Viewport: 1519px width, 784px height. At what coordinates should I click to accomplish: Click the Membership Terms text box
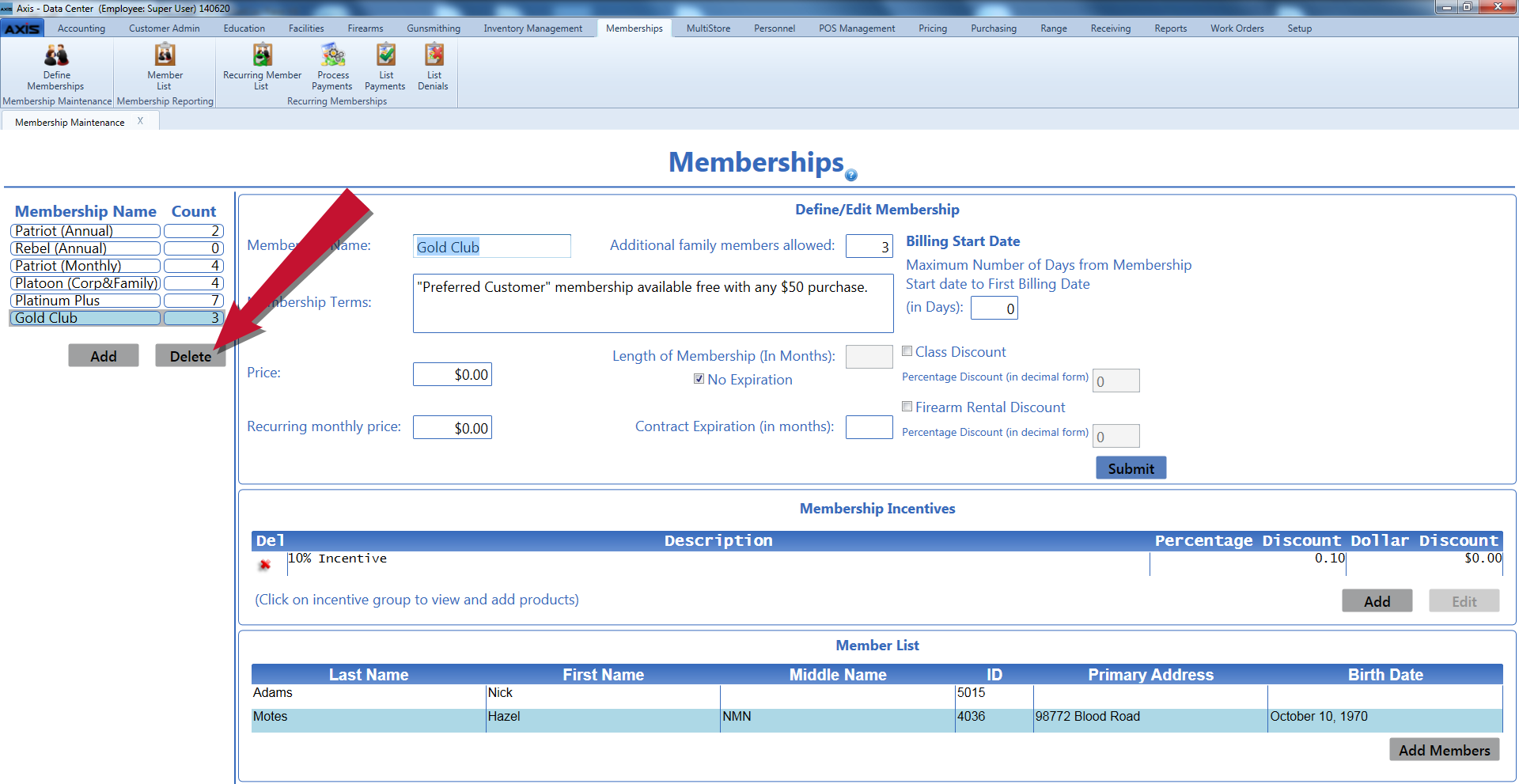click(653, 303)
